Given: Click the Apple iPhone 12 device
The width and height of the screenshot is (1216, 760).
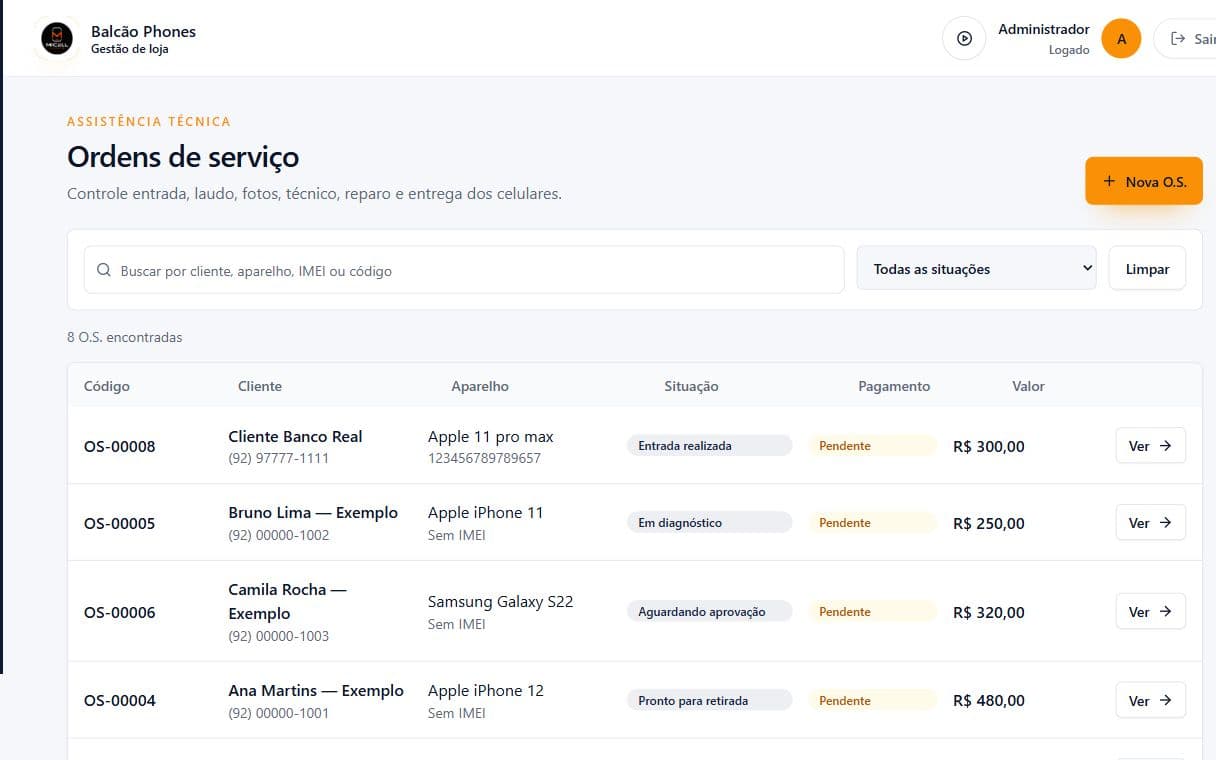Looking at the screenshot, I should 486,690.
